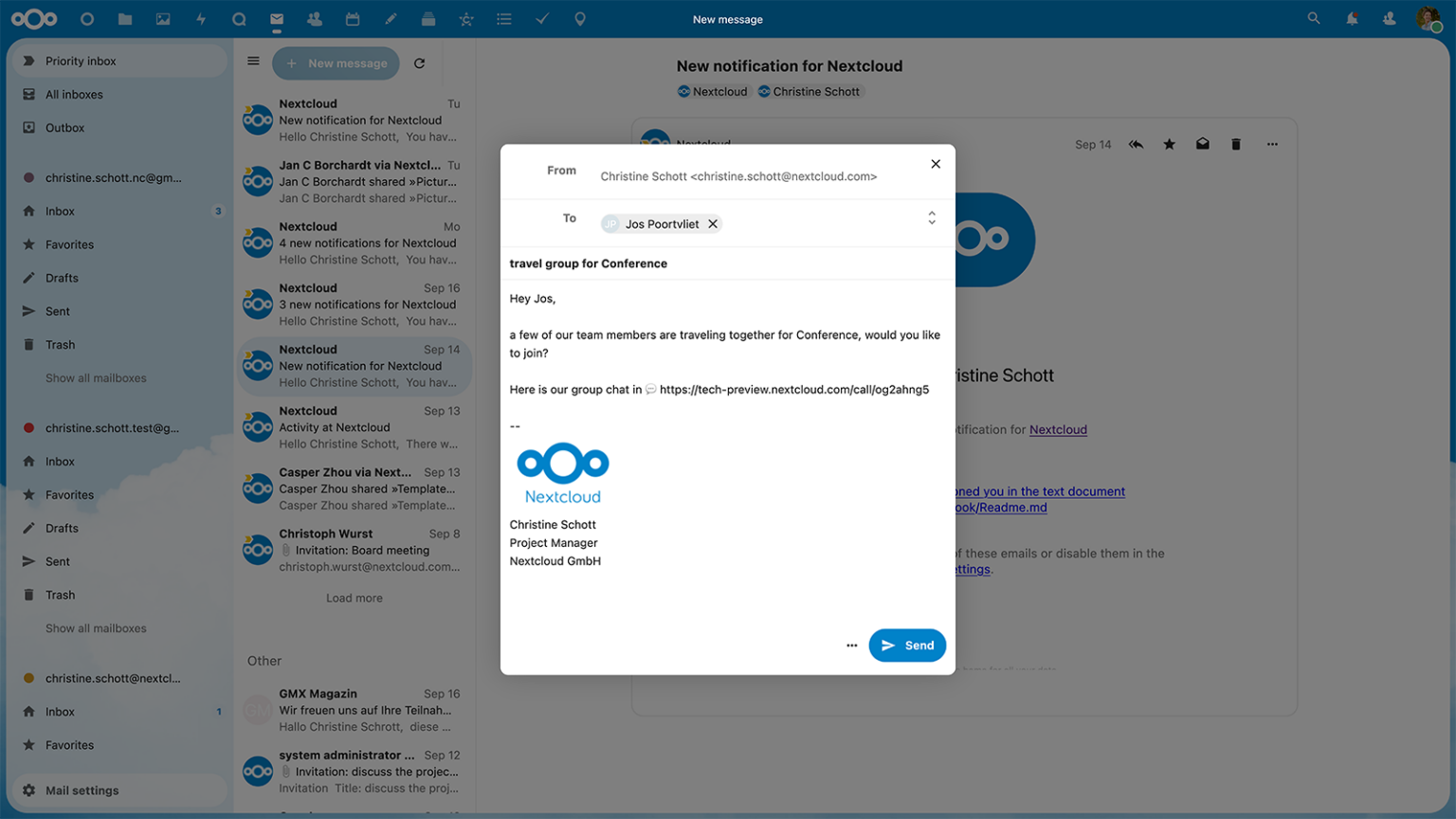Mark the open message unread via envelope icon
This screenshot has height=819, width=1456.
tap(1202, 144)
